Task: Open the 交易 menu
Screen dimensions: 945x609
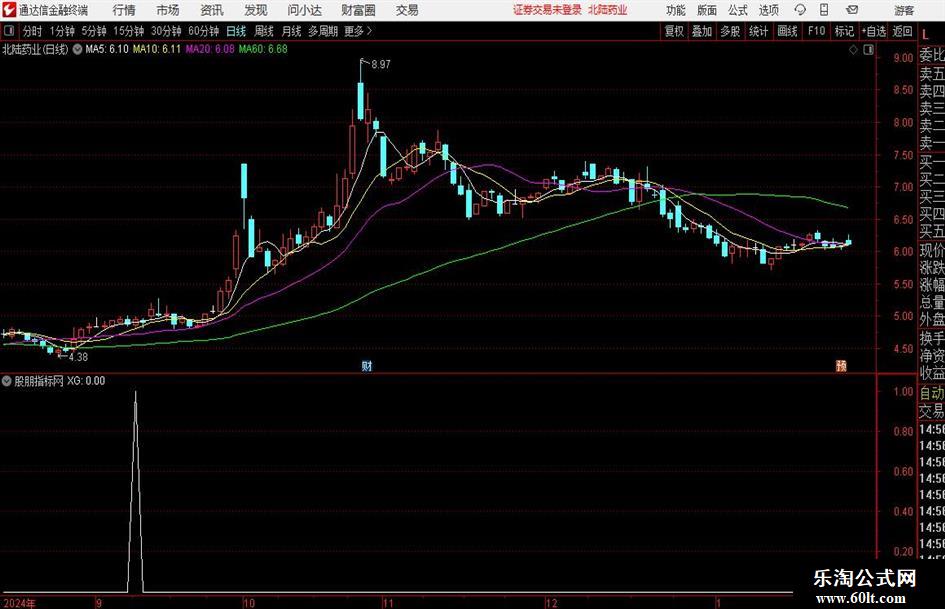Action: 407,10
